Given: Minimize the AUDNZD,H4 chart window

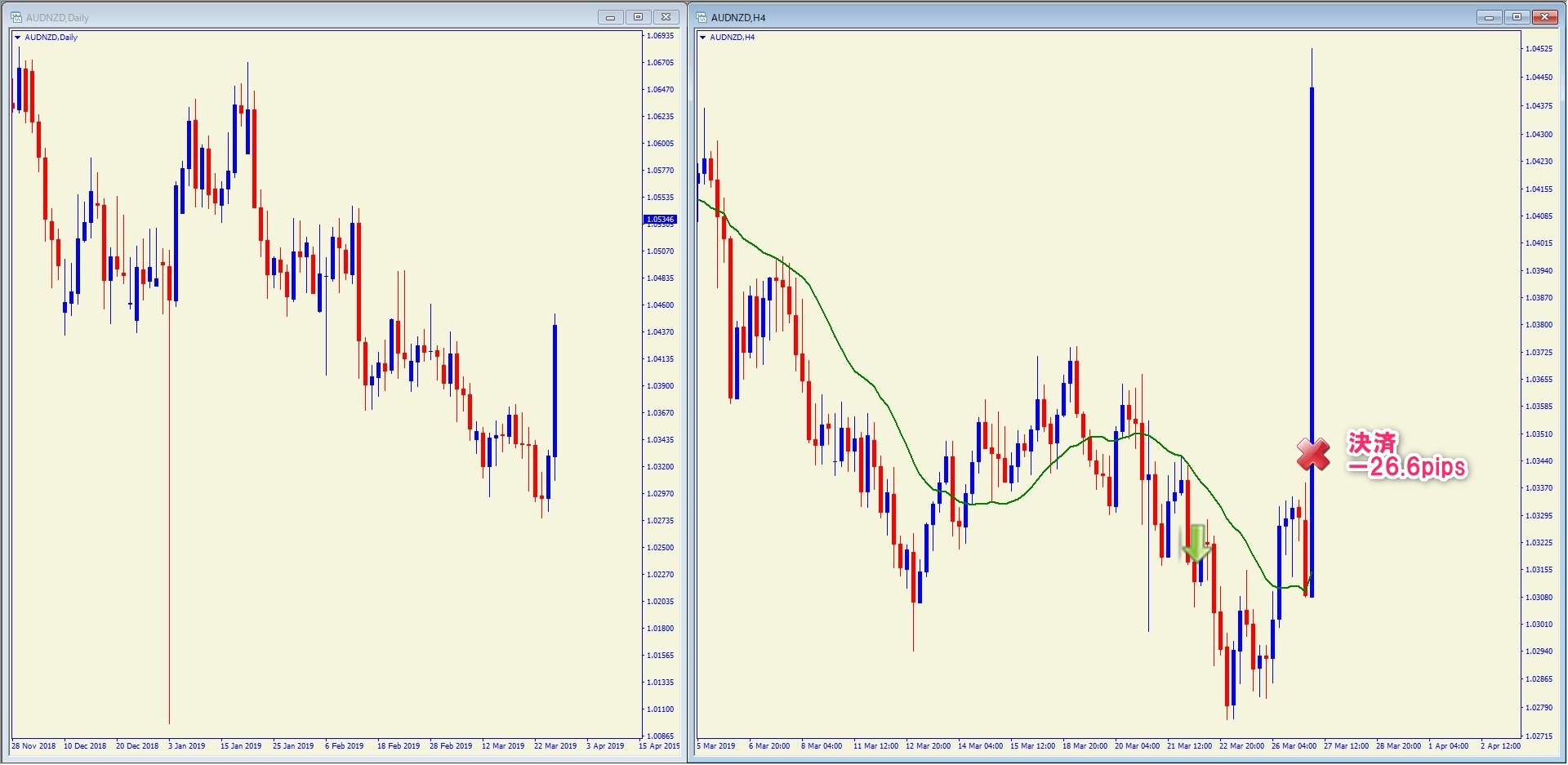Looking at the screenshot, I should 1489,17.
